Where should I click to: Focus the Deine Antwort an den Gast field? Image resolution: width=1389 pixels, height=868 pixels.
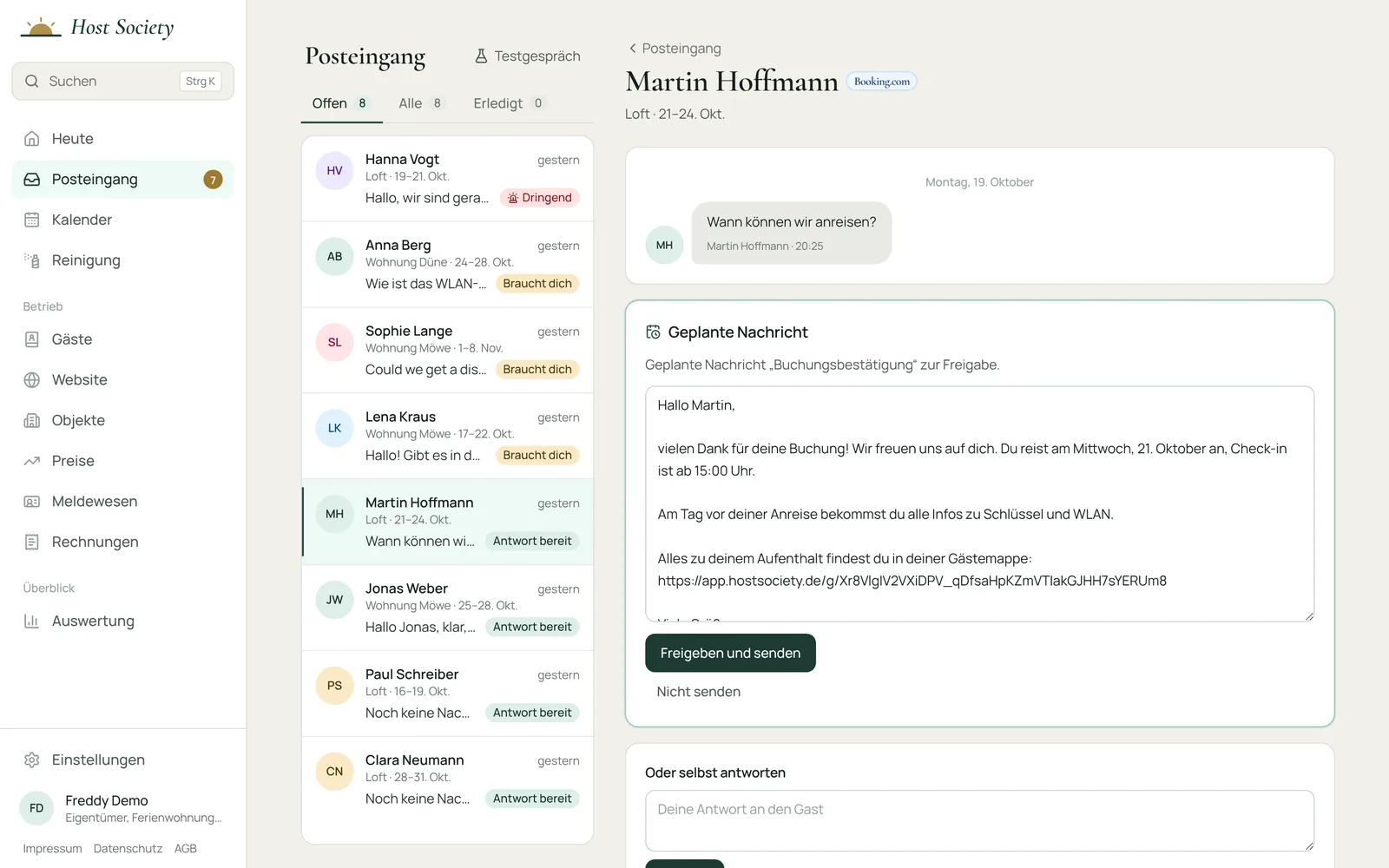tap(979, 820)
